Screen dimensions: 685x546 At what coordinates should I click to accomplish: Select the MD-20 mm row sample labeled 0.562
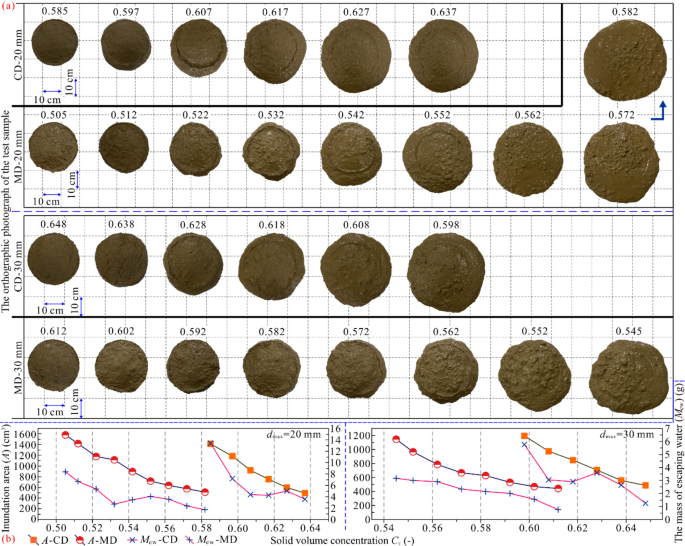point(529,159)
